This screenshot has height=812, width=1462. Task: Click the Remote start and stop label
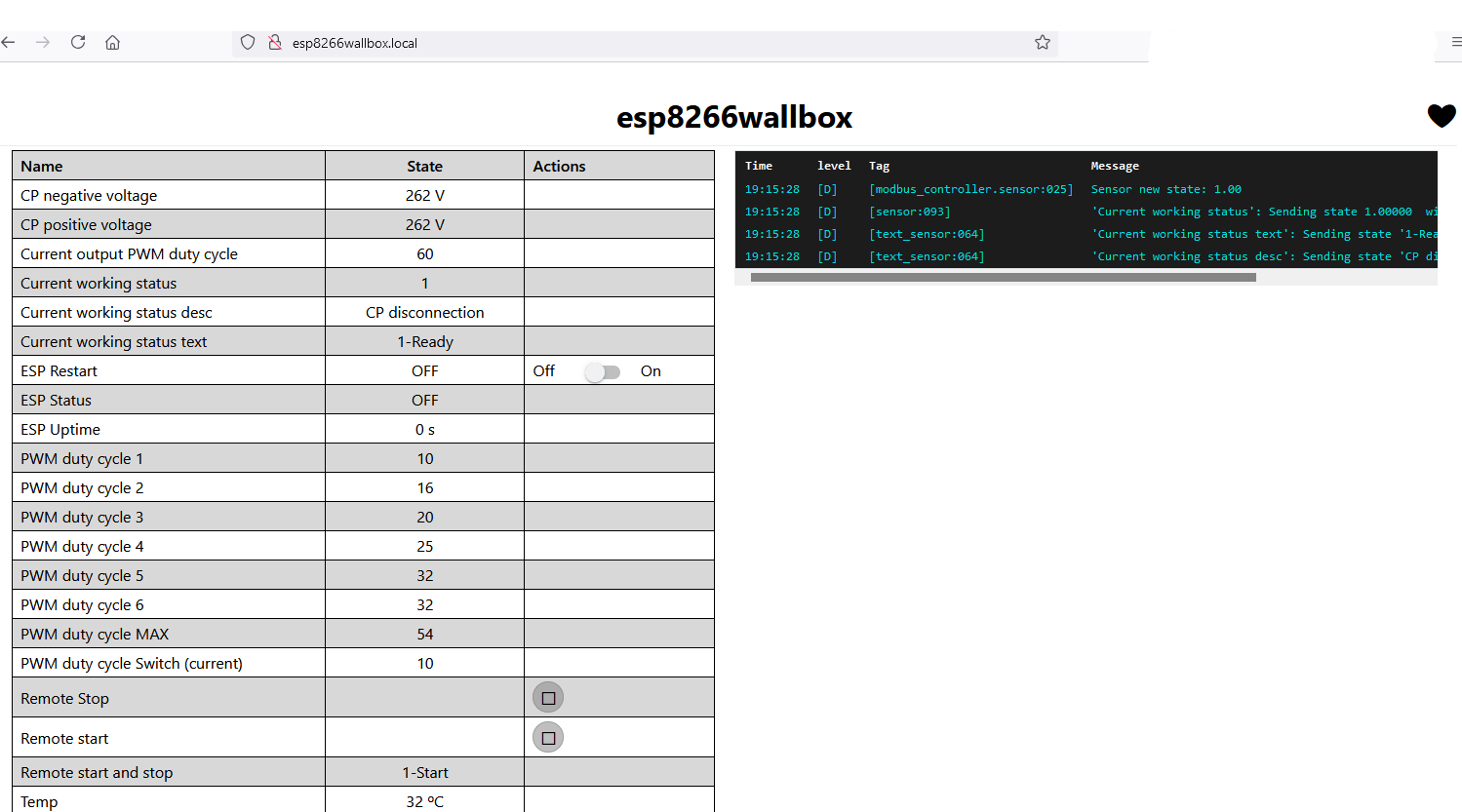tap(97, 772)
